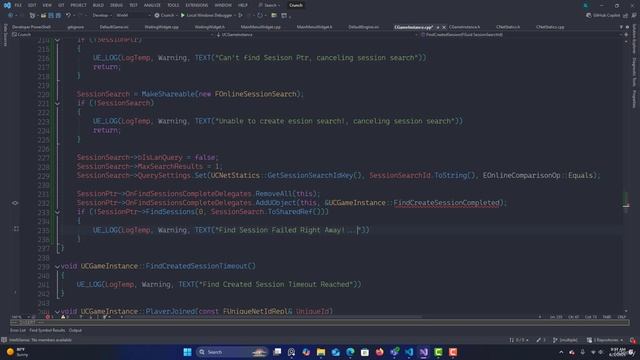640x360 pixels.
Task: Click the Undo toolbar icon
Action: 68,16
